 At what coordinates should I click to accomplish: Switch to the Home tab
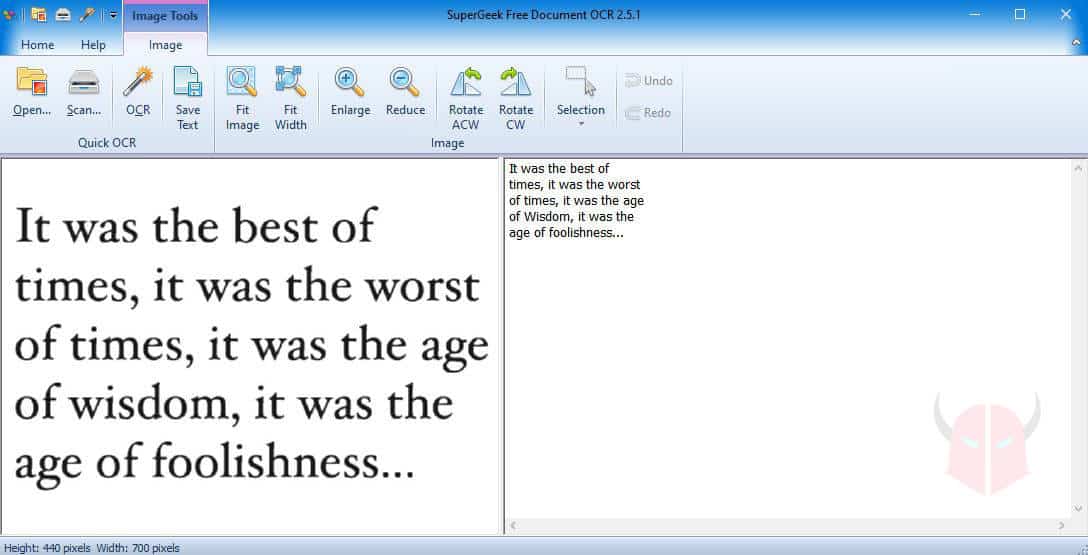coord(38,45)
